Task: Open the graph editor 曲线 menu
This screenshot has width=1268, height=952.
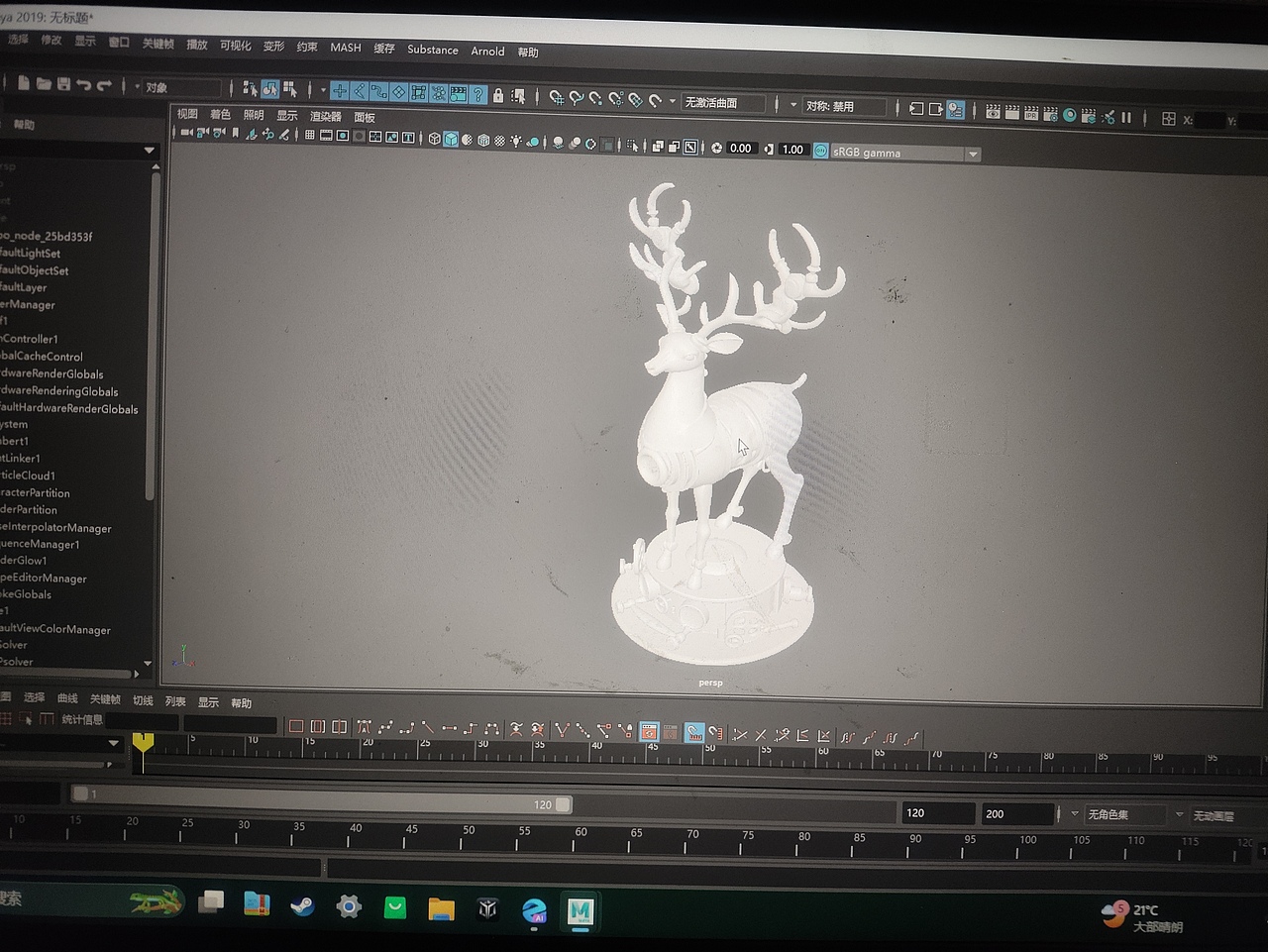Action: [x=67, y=698]
